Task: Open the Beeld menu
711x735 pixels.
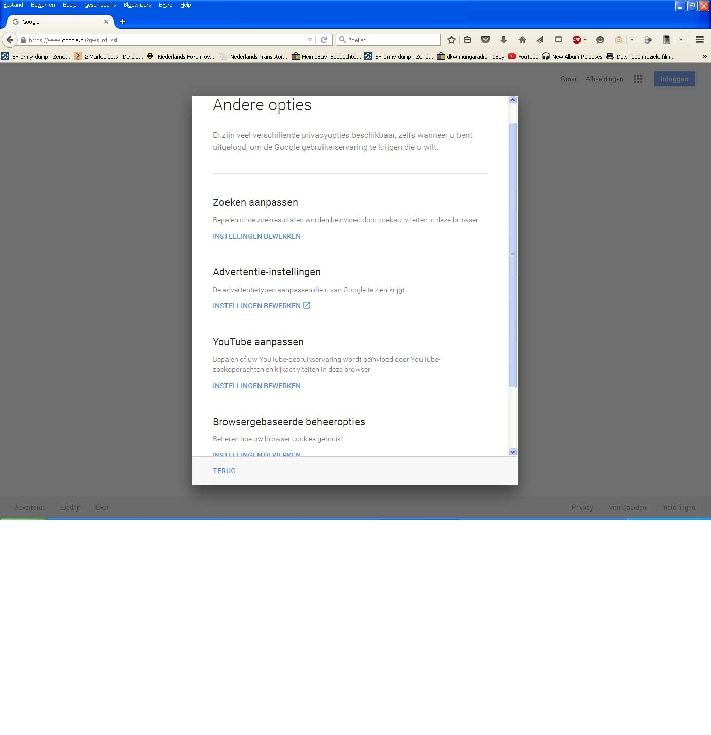Action: (69, 5)
